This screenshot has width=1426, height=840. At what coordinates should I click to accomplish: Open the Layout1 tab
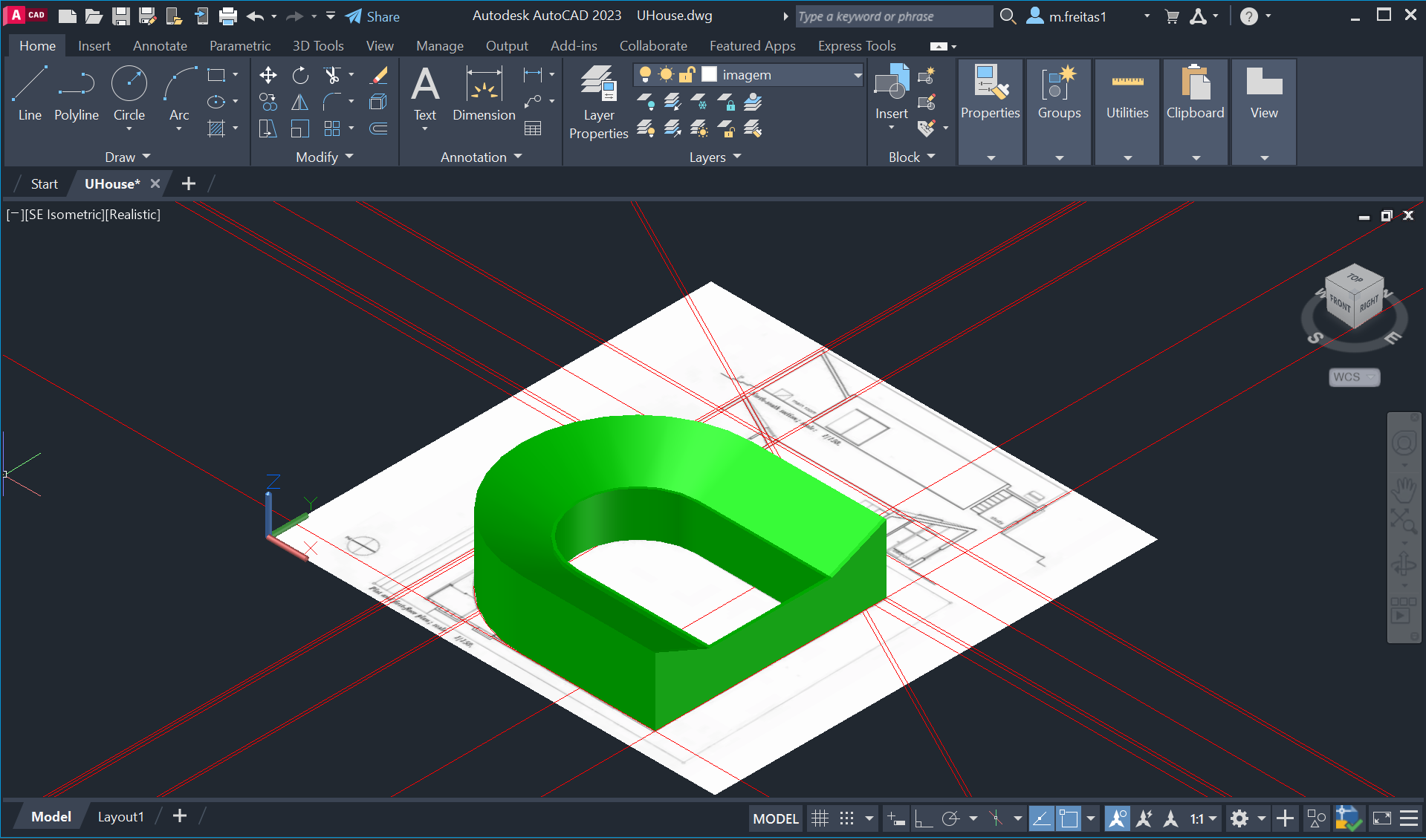(120, 817)
